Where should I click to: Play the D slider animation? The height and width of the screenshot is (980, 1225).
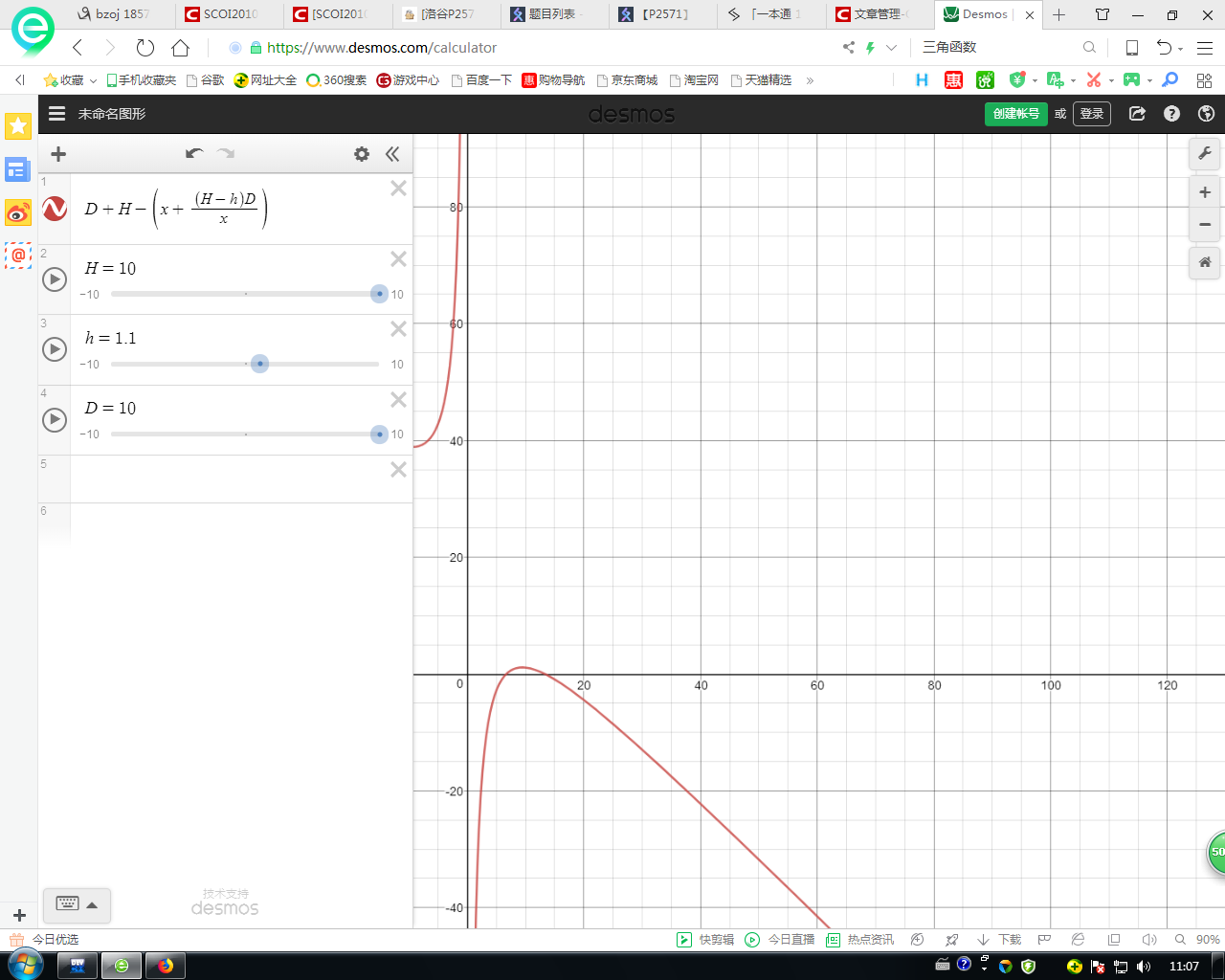[x=55, y=419]
